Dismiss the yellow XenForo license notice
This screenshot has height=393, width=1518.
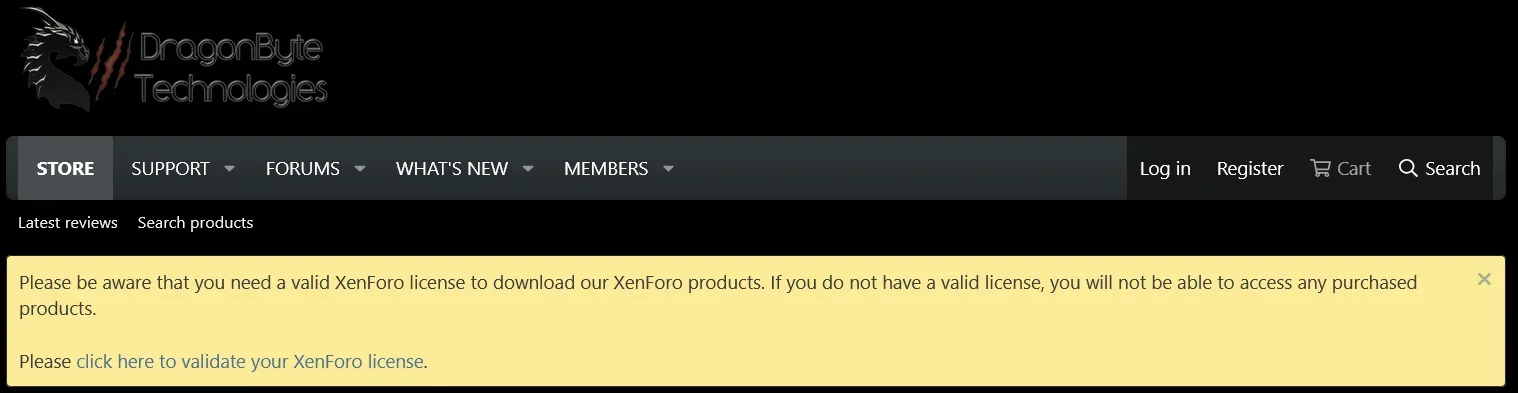pyautogui.click(x=1484, y=280)
